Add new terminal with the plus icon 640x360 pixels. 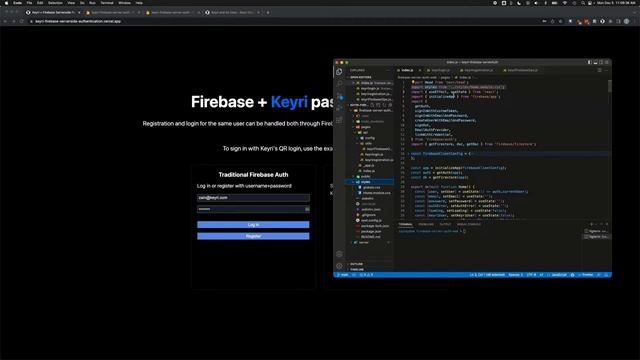point(591,224)
